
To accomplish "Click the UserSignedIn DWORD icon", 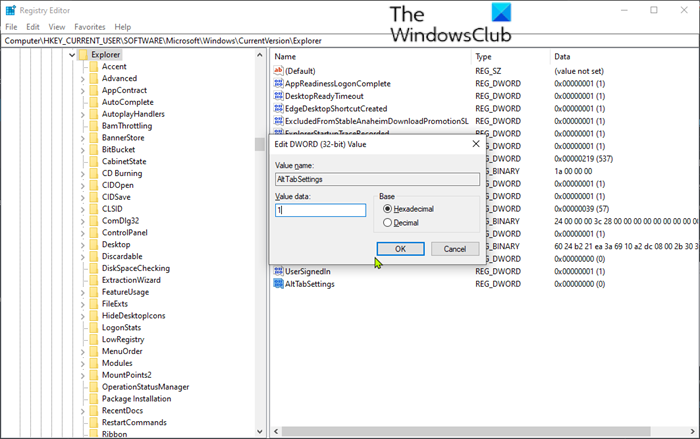I will (278, 271).
